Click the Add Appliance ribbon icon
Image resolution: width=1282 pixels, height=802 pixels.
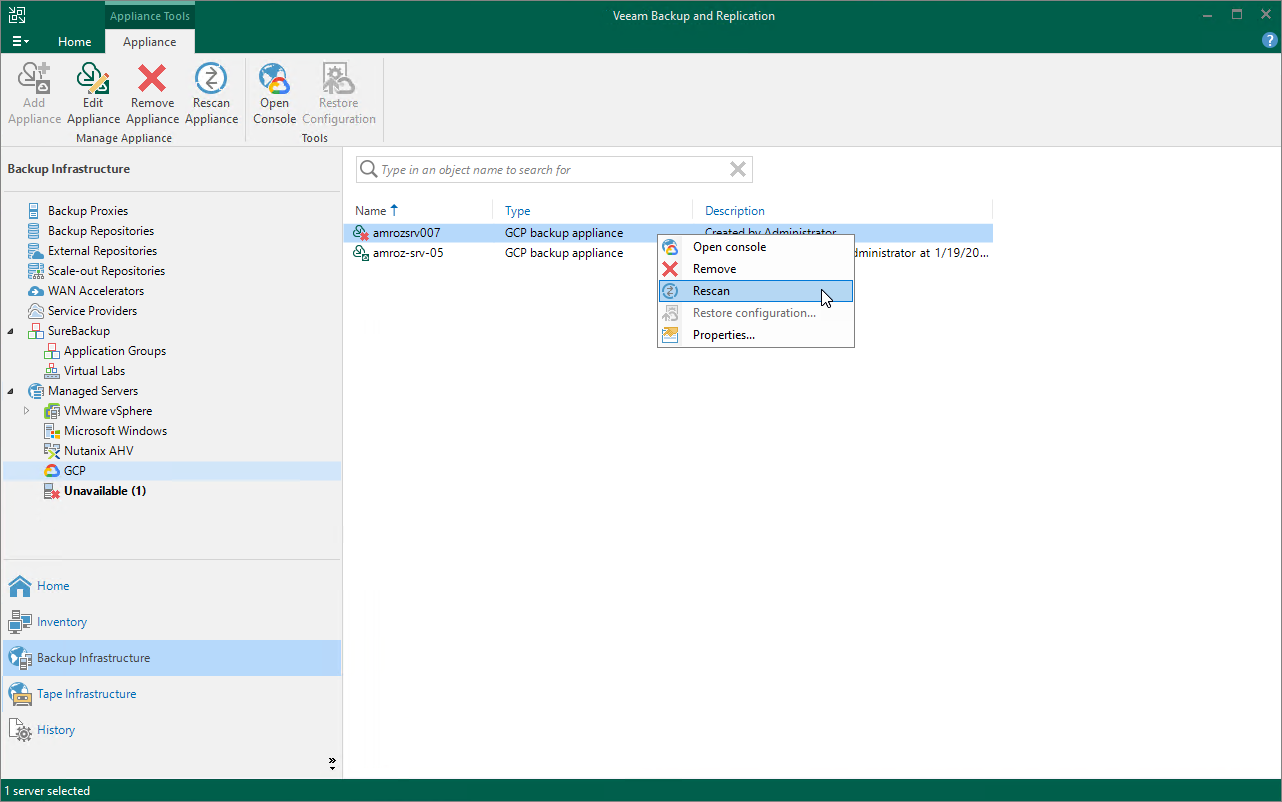click(x=34, y=78)
